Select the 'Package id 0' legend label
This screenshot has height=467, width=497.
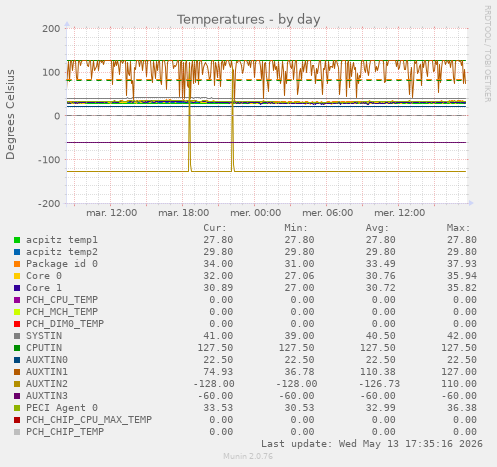62,264
